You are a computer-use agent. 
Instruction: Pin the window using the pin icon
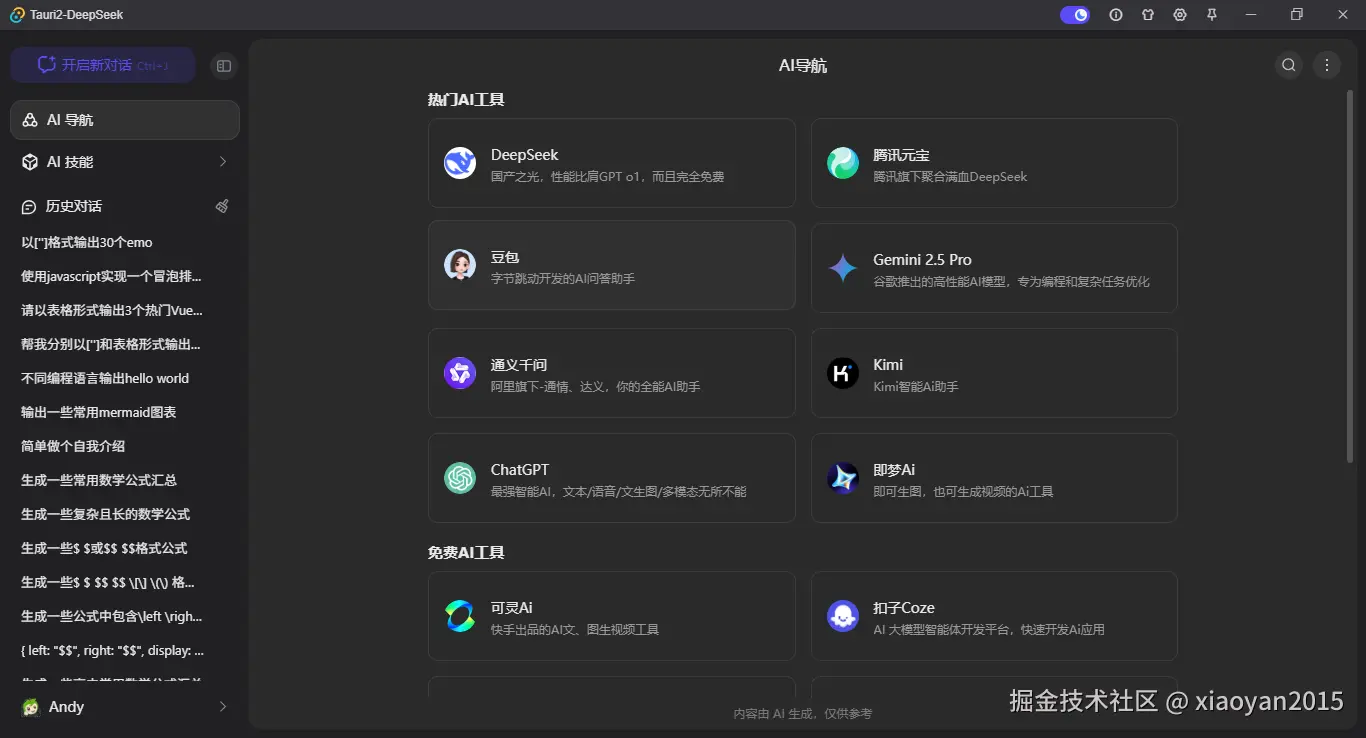[x=1211, y=14]
